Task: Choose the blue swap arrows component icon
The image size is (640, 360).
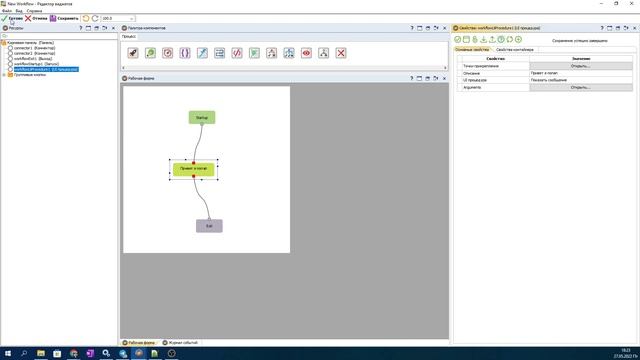Action: pos(220,53)
